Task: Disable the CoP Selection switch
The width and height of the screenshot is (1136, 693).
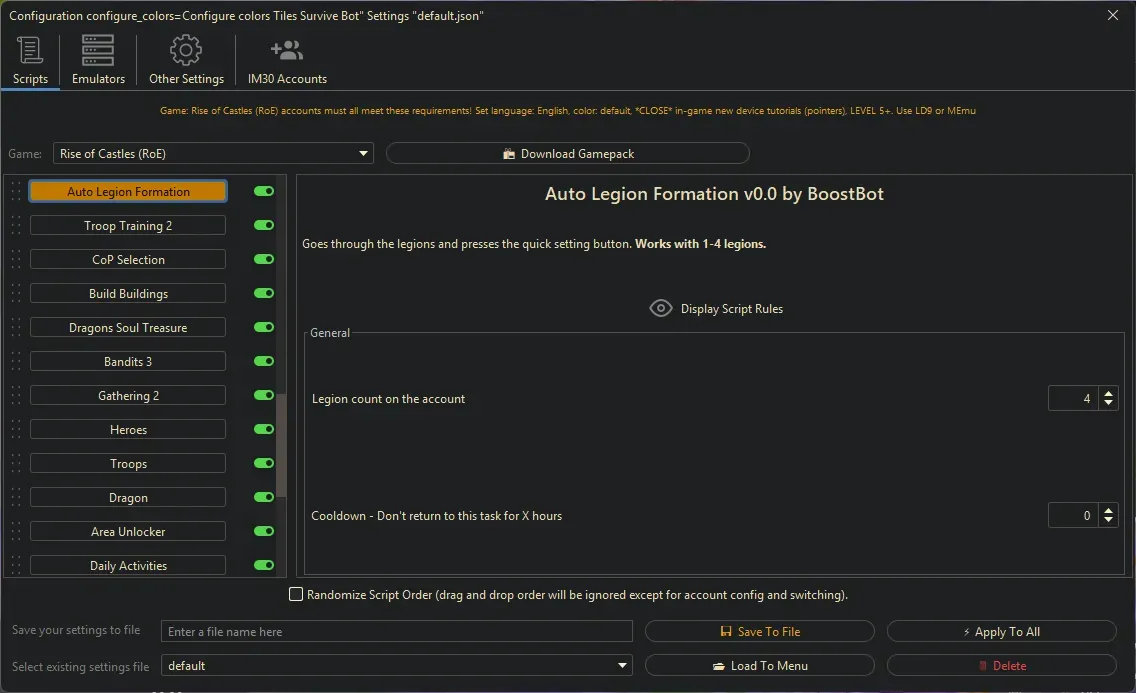Action: pyautogui.click(x=264, y=259)
